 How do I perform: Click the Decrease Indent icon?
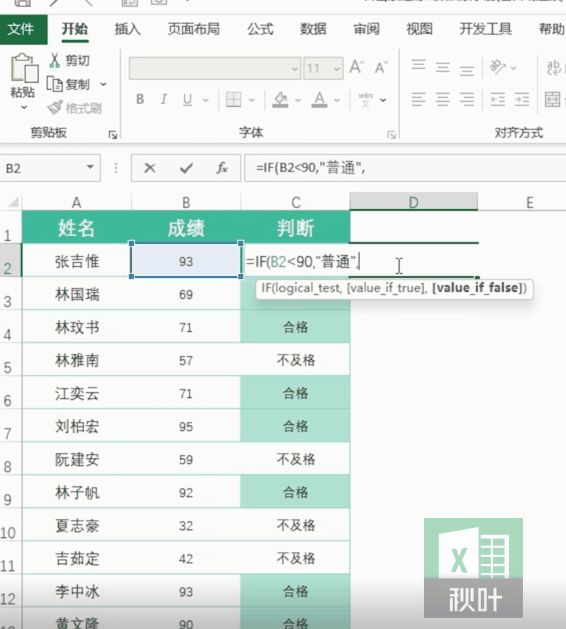[x=498, y=99]
